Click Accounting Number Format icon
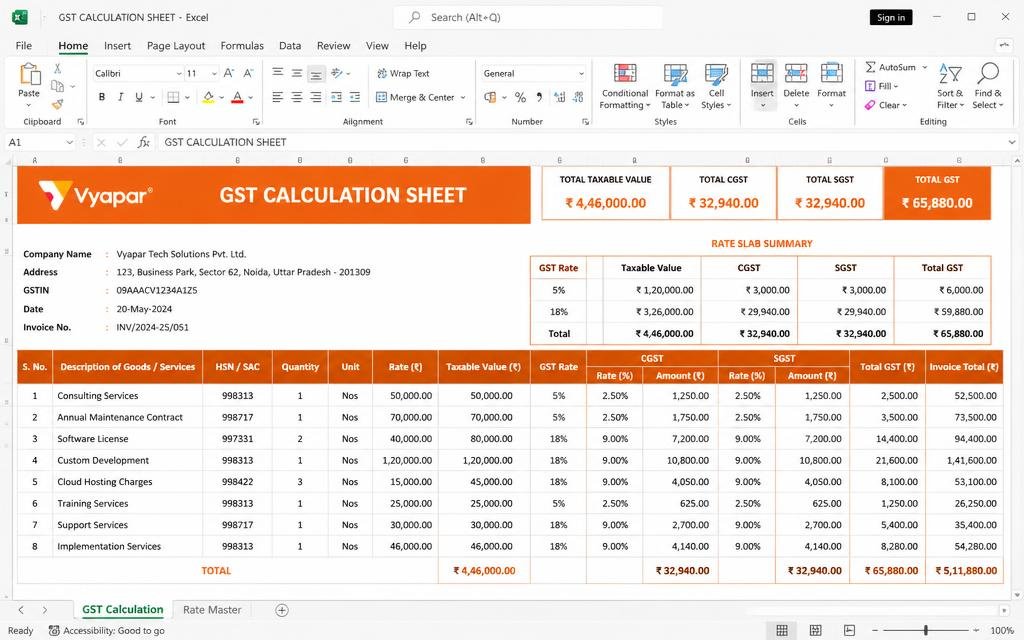 (490, 97)
